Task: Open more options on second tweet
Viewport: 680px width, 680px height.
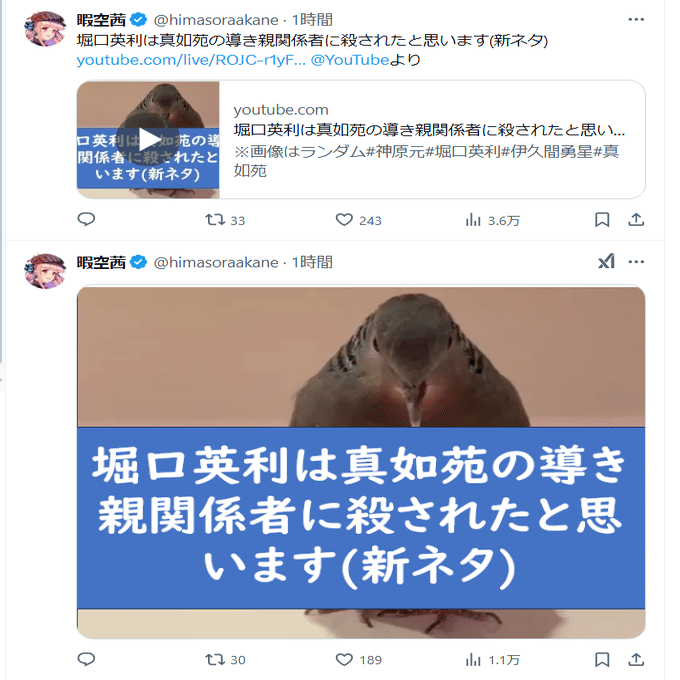Action: (636, 262)
